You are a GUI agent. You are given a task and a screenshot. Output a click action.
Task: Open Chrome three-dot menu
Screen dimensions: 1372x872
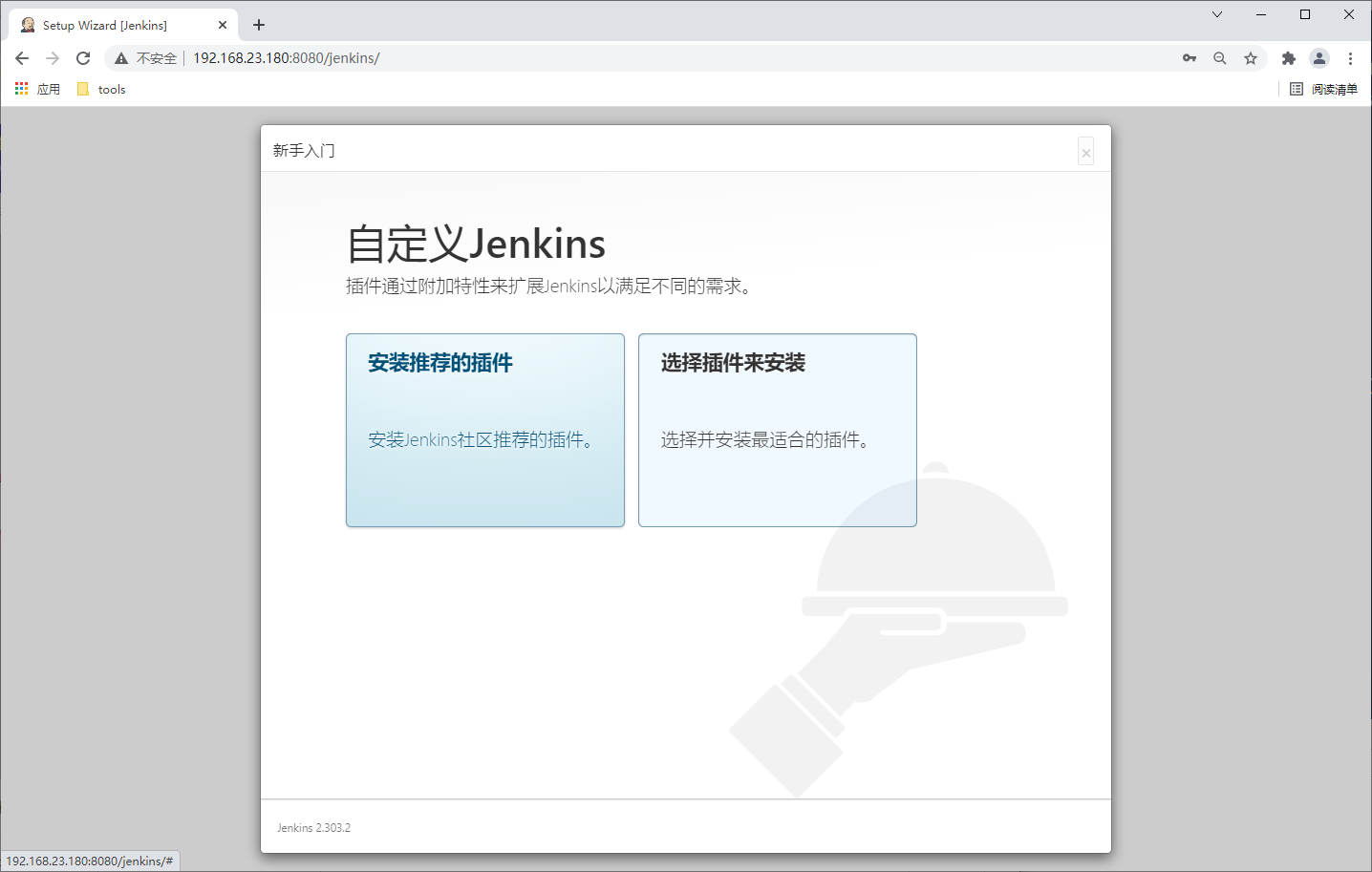(x=1350, y=58)
